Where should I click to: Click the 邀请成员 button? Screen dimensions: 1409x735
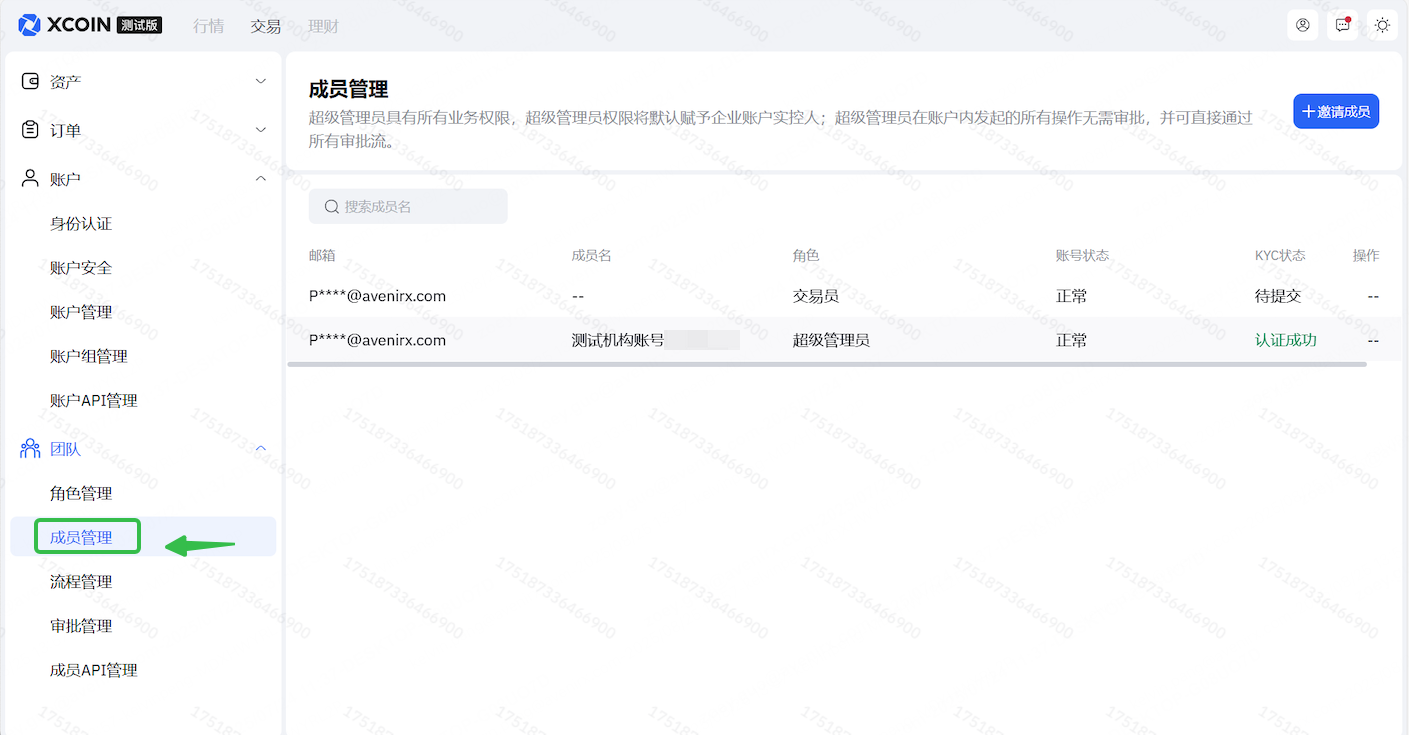click(x=1336, y=112)
